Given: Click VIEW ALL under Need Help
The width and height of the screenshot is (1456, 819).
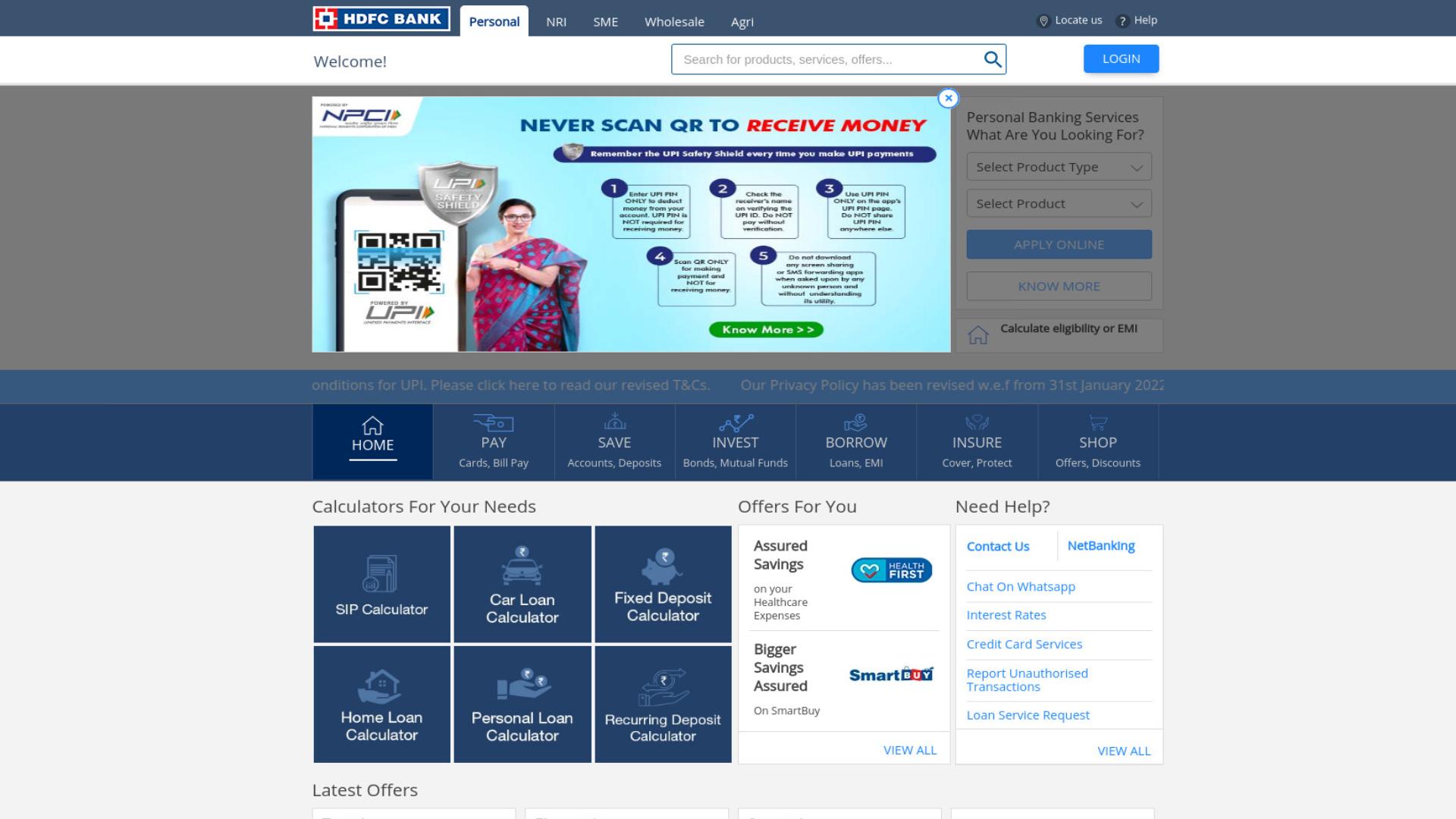Looking at the screenshot, I should pyautogui.click(x=1124, y=751).
